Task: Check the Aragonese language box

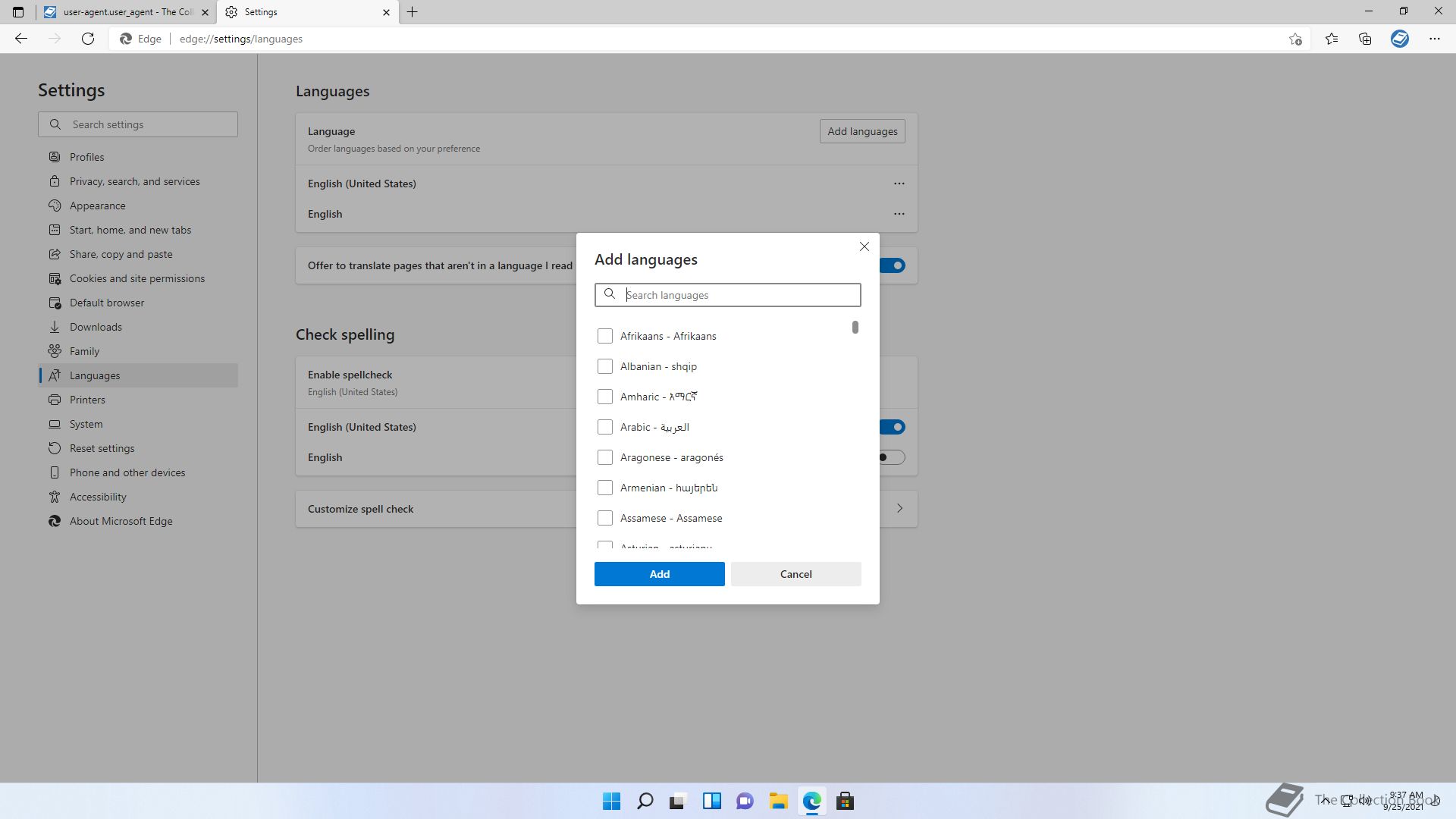Action: pyautogui.click(x=604, y=457)
